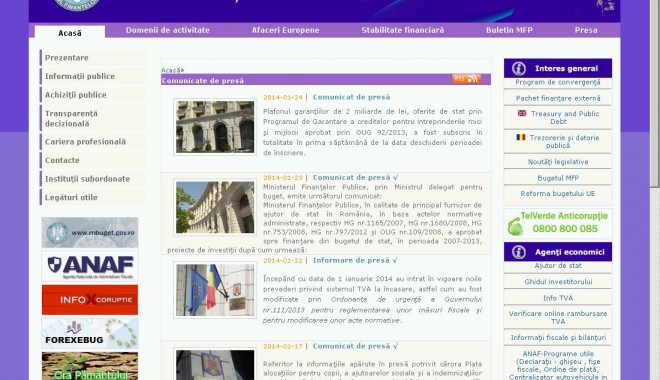Open the FOREXEBUG banner
Screen dimensions: 660x380
90,333
